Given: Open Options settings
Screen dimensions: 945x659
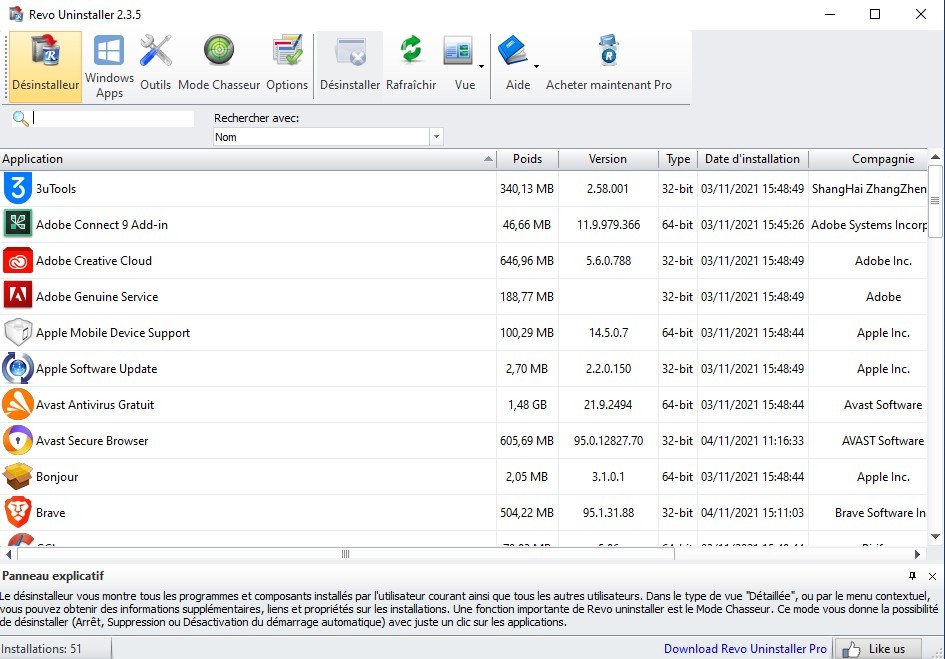Looking at the screenshot, I should [x=287, y=66].
